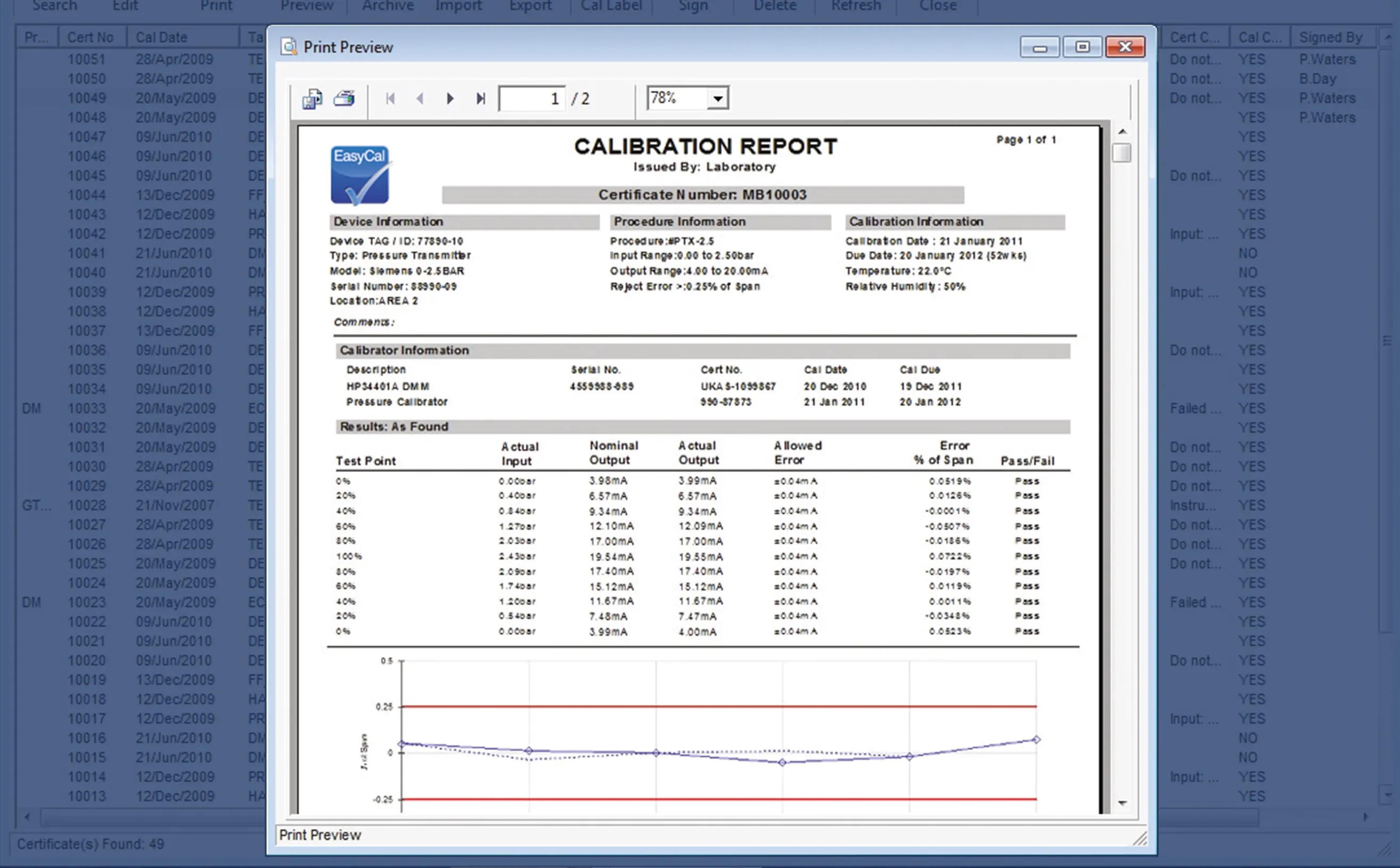This screenshot has width=1400, height=868.
Task: Print the report via the printer icon
Action: 345,98
